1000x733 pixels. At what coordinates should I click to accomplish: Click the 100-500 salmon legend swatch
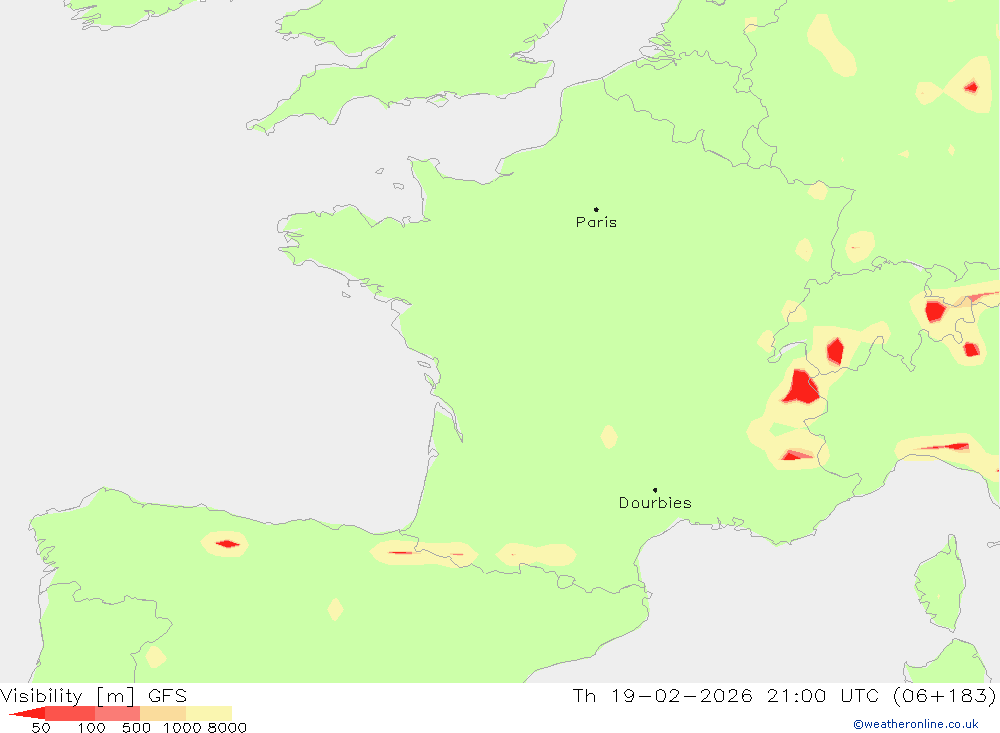click(x=117, y=714)
